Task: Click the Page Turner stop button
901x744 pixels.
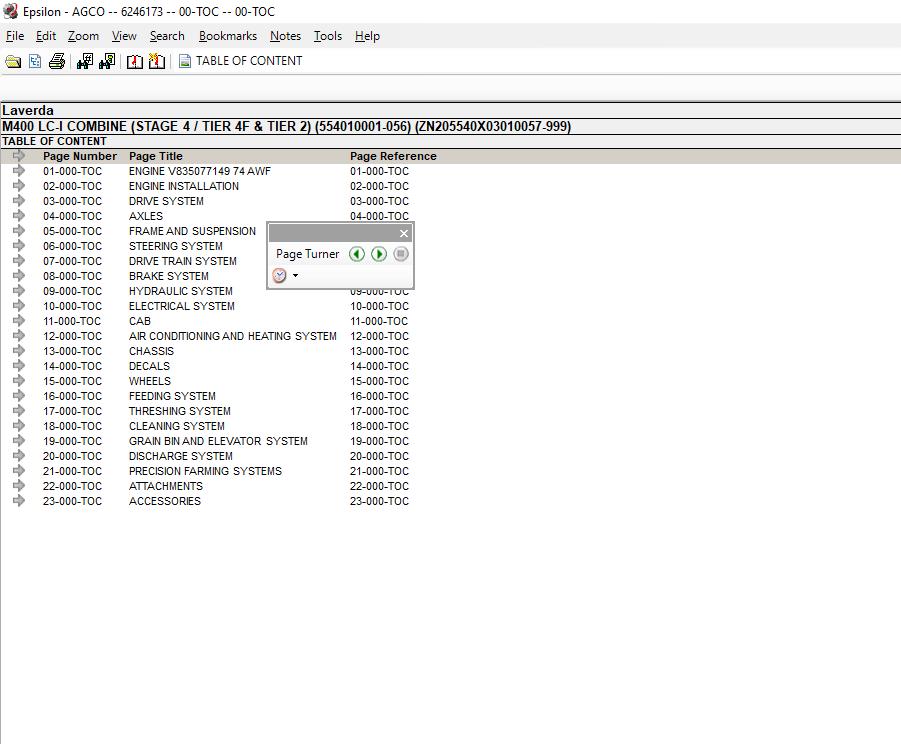Action: coord(401,254)
